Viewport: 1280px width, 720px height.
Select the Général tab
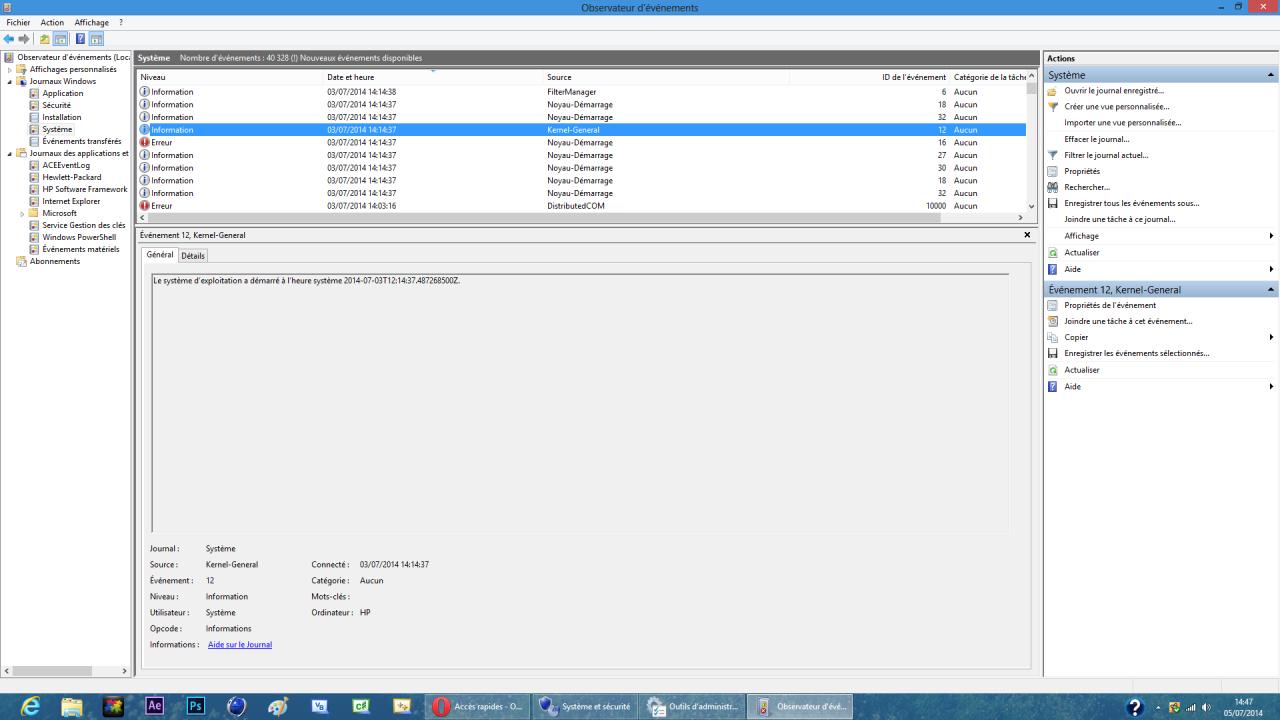(x=160, y=255)
